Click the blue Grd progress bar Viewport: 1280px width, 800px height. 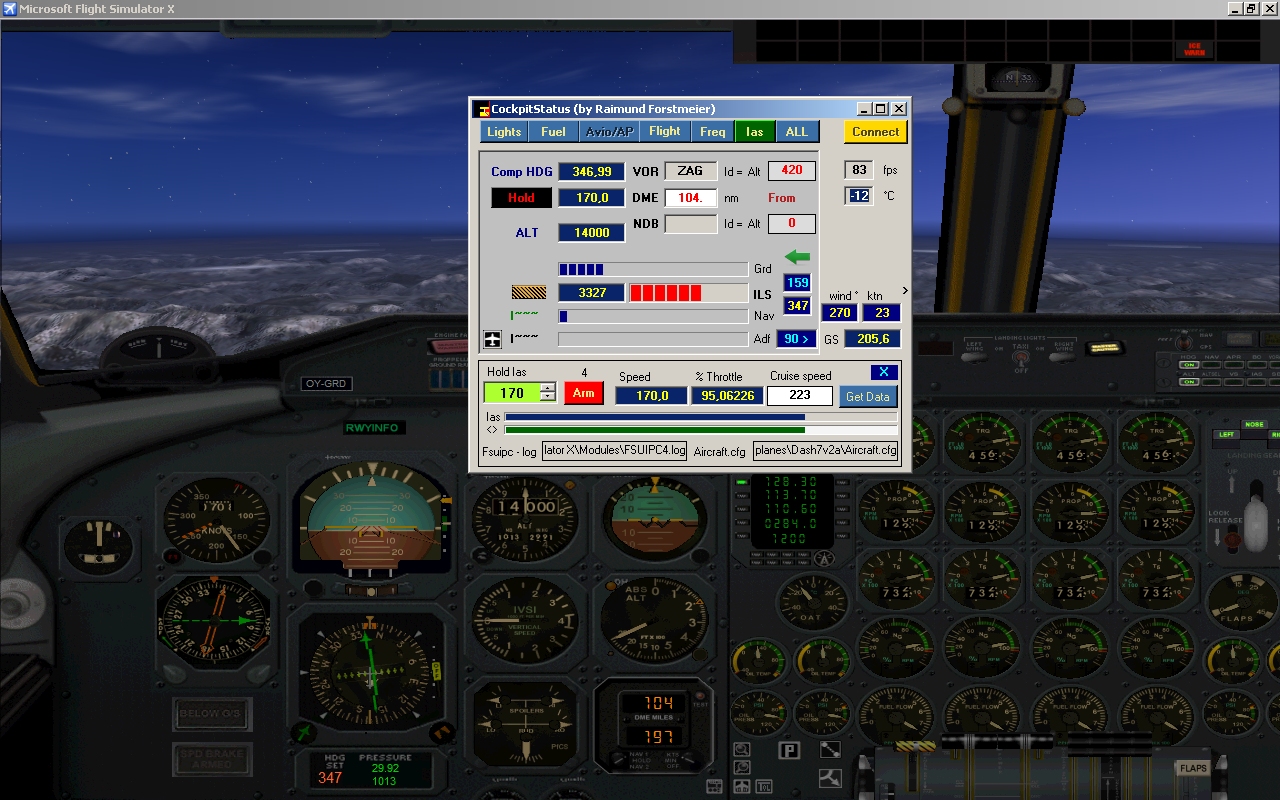click(653, 269)
